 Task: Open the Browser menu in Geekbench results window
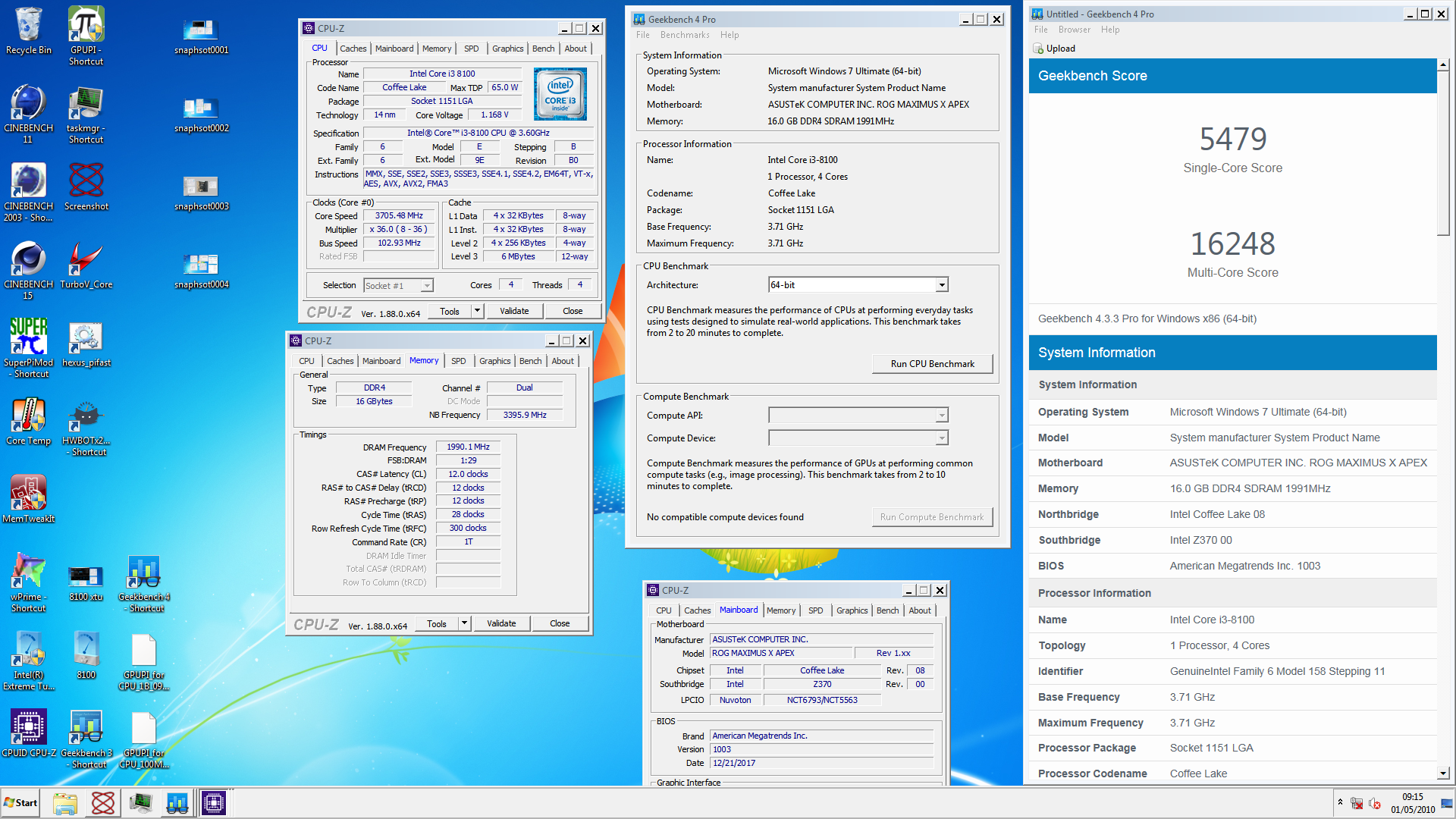pos(1074,30)
